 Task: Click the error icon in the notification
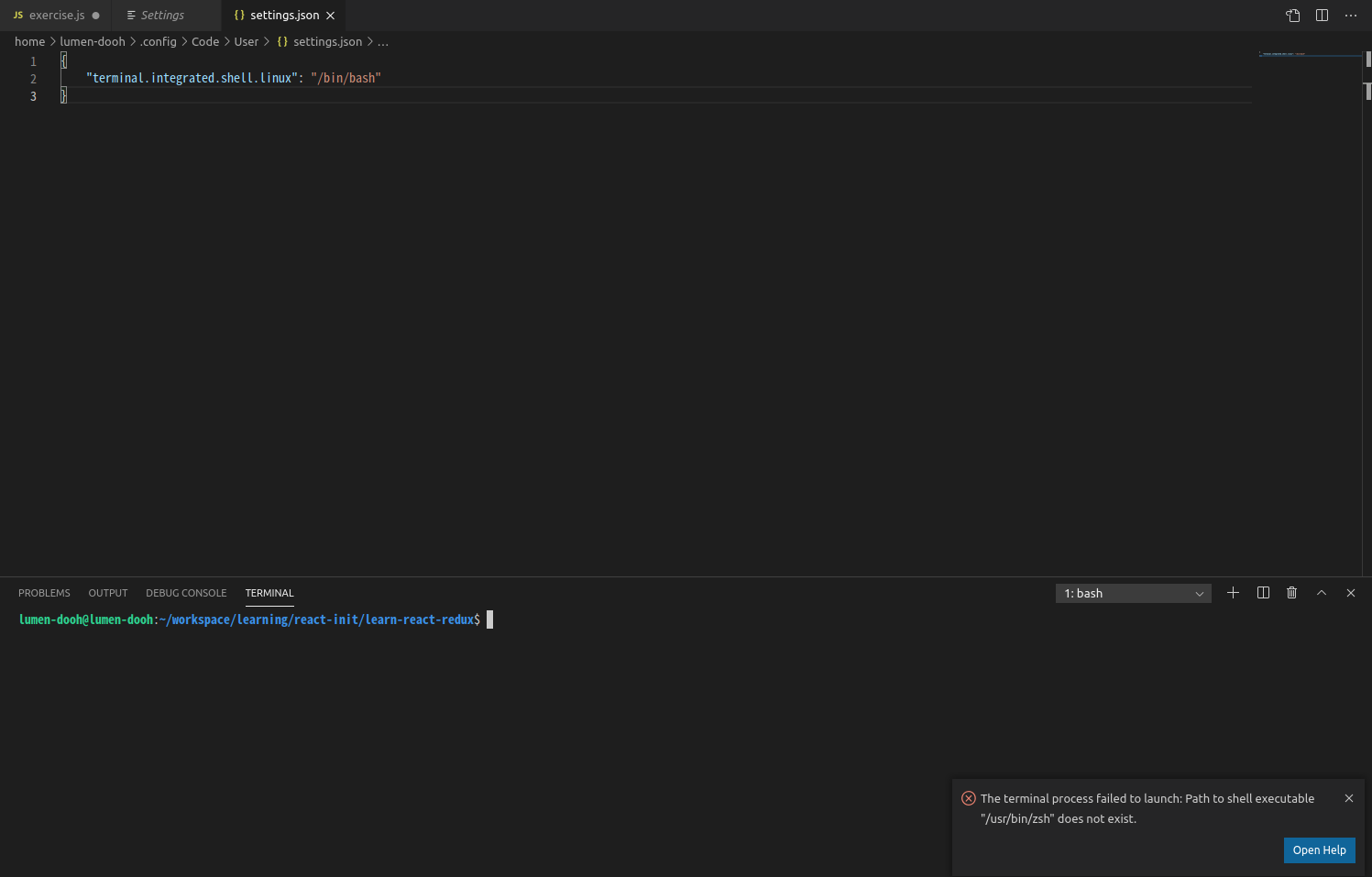(x=969, y=798)
